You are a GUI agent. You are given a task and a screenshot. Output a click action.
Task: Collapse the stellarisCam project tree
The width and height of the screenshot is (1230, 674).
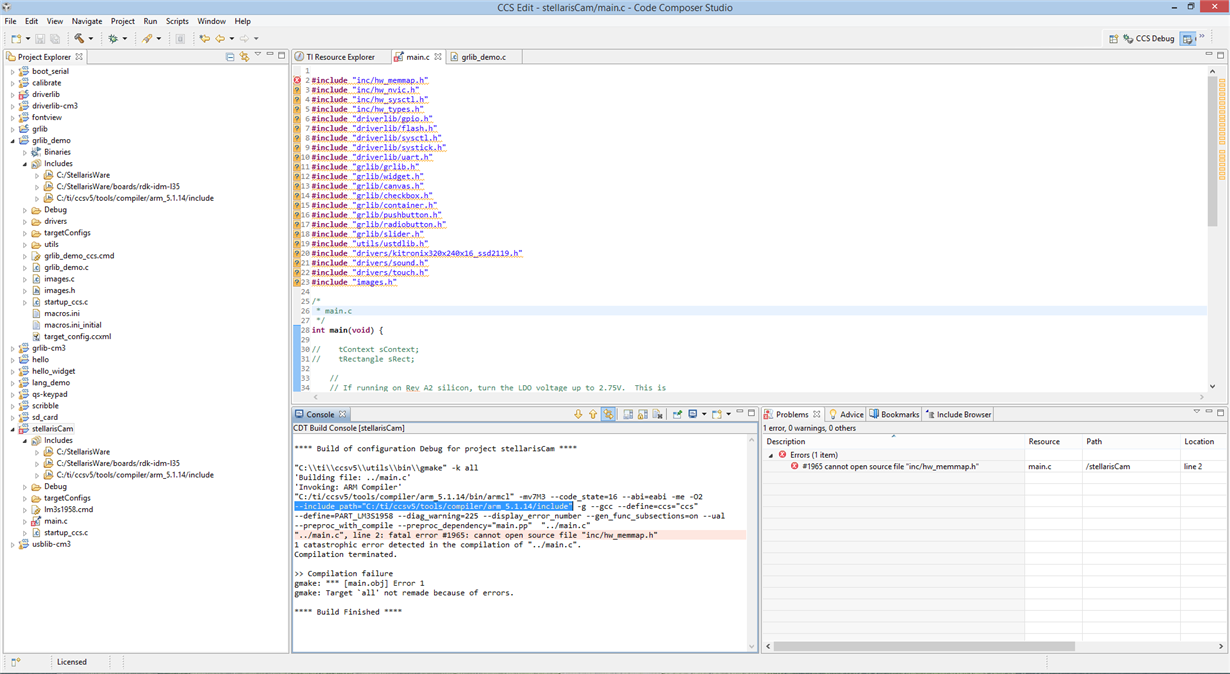(13, 428)
